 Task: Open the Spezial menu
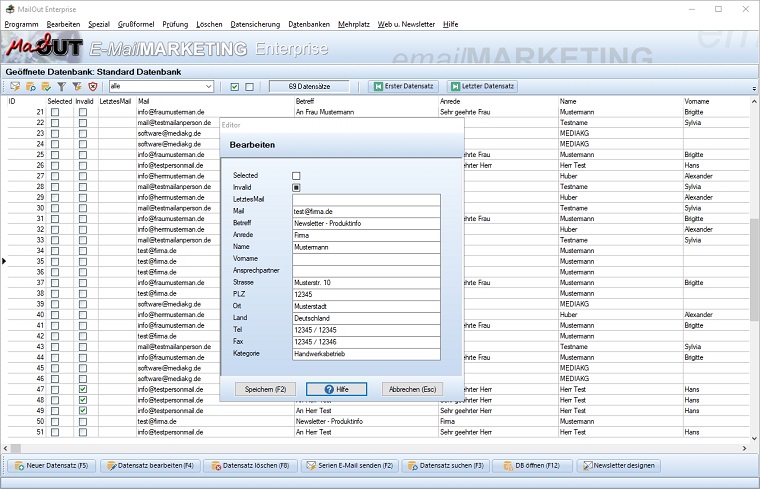pos(99,24)
